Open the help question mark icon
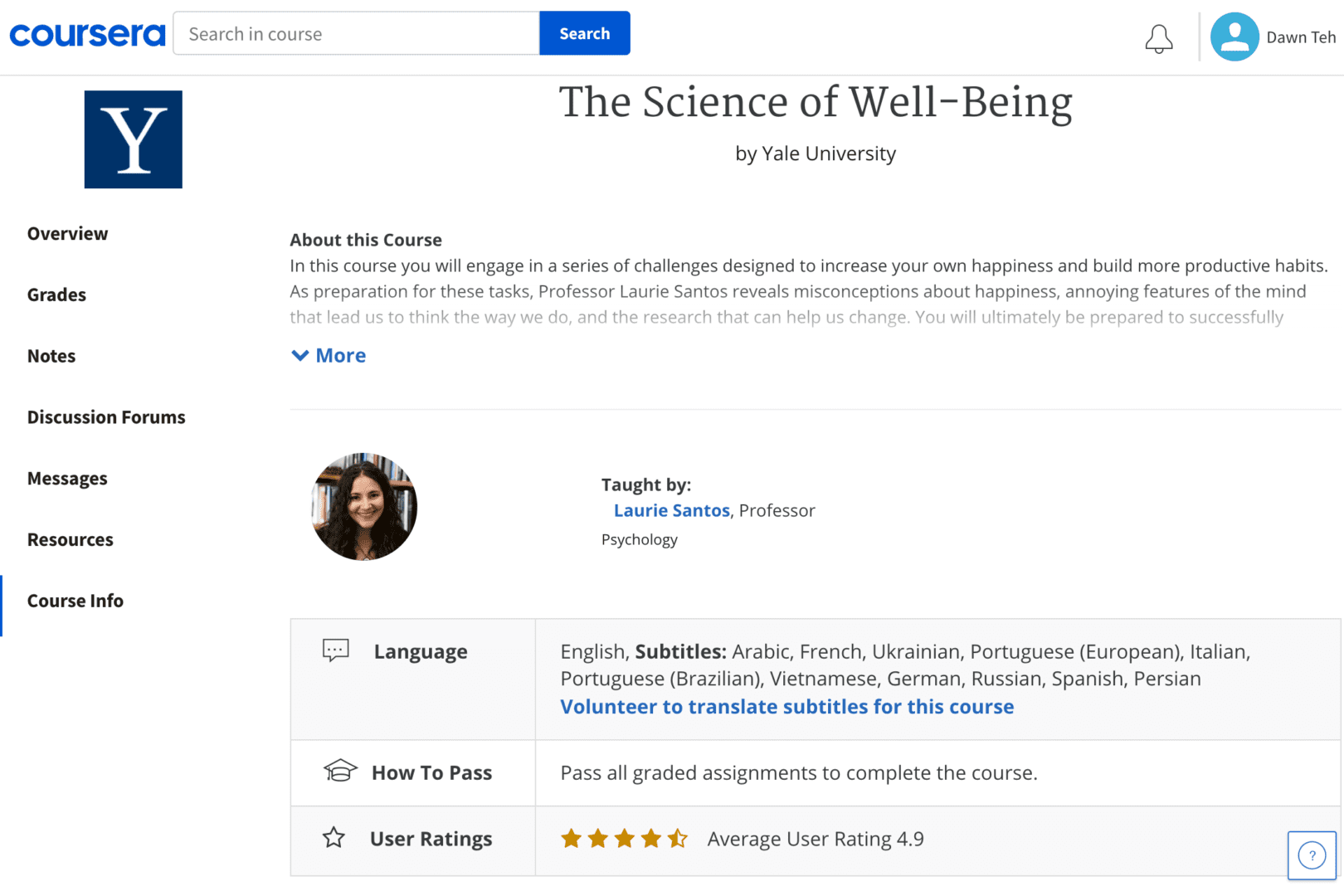The width and height of the screenshot is (1344, 896). (1311, 855)
